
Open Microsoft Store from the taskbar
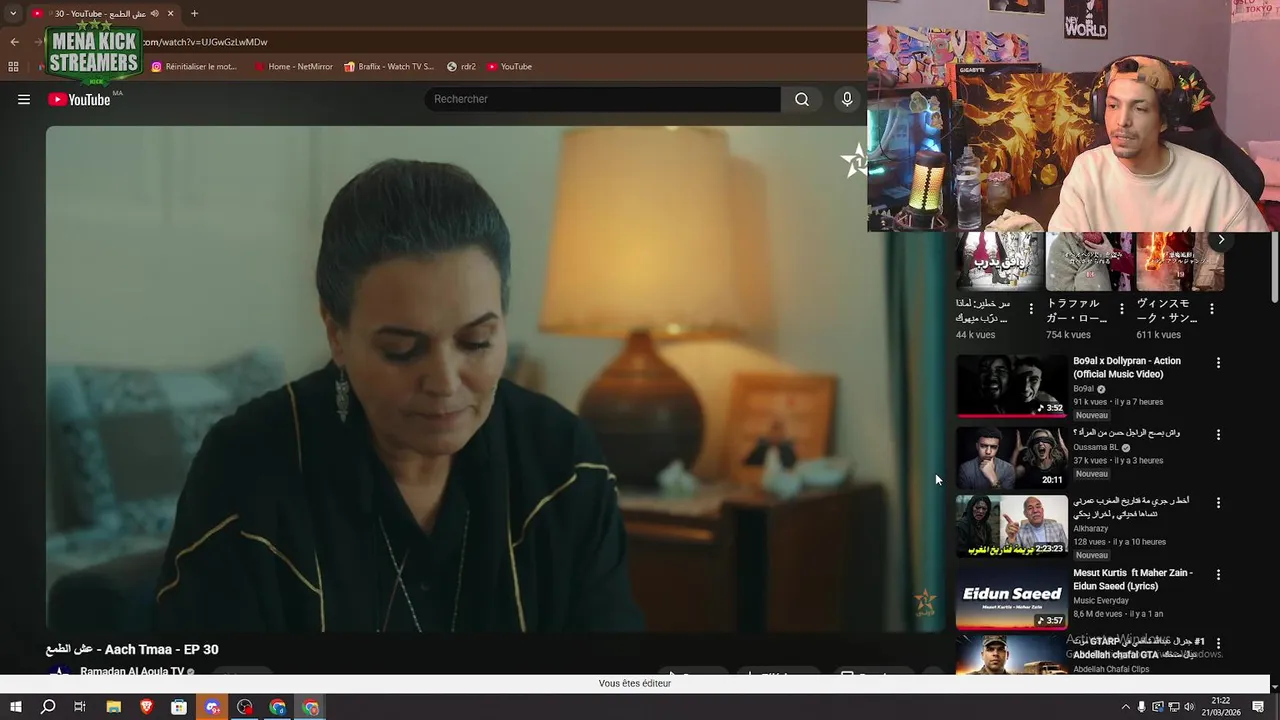pyautogui.click(x=179, y=707)
